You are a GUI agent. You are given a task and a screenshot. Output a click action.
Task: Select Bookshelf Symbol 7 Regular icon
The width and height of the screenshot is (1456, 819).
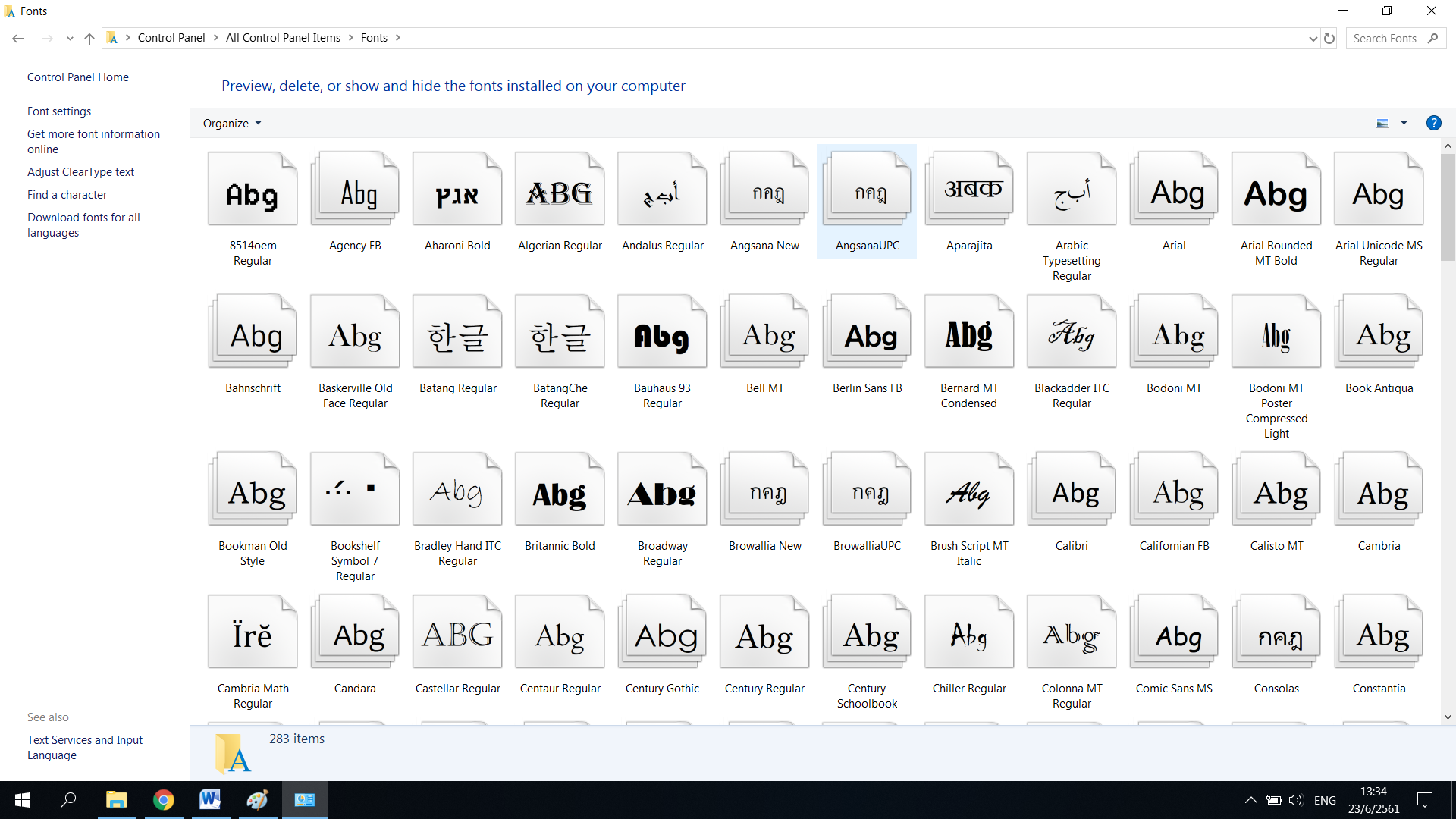(355, 489)
